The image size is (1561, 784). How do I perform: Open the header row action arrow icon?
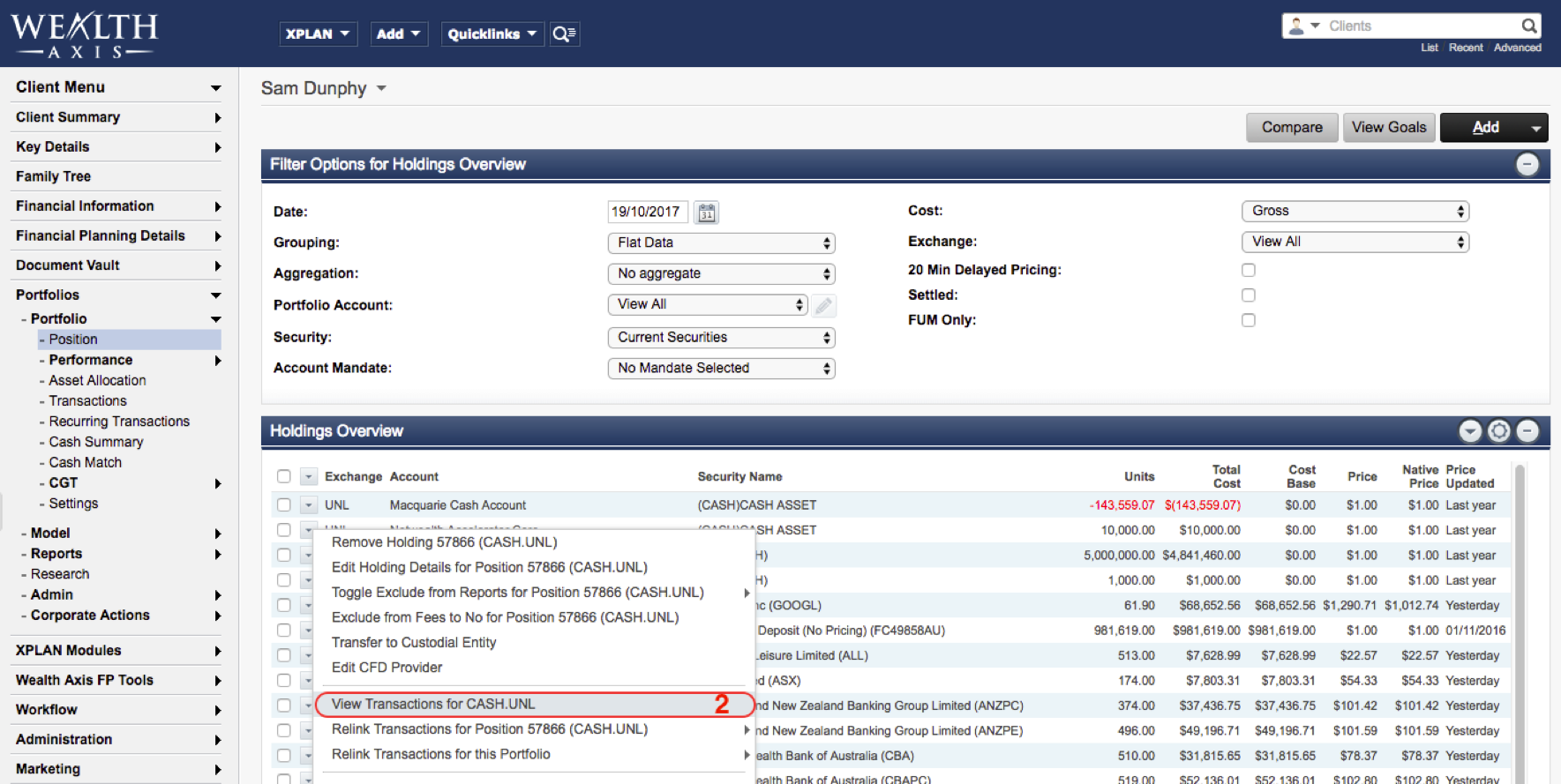point(308,476)
